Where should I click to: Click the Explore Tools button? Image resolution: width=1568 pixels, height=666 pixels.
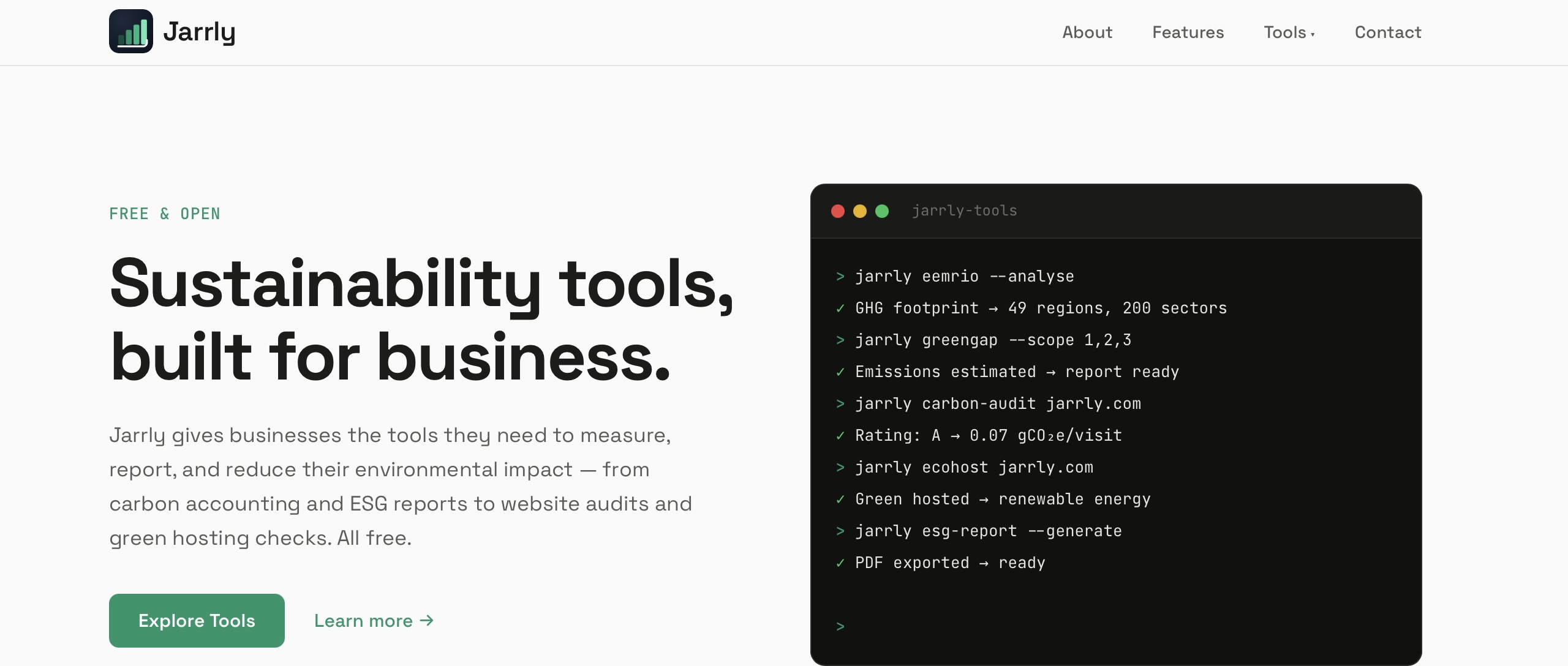click(197, 621)
